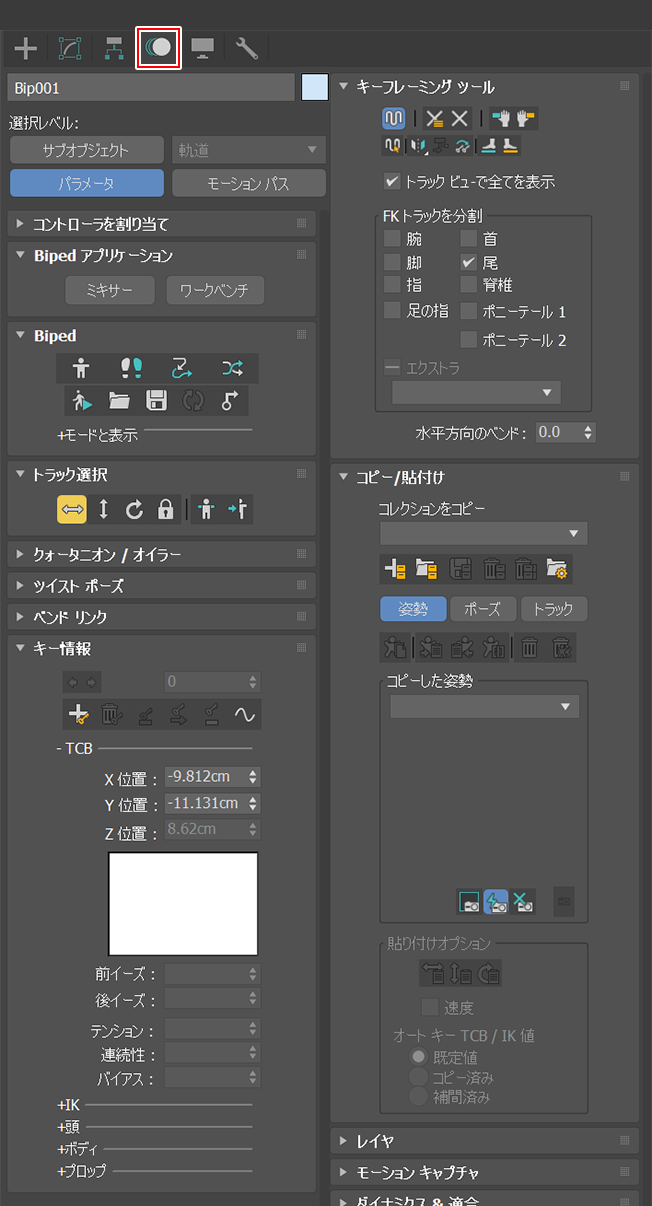Open the Motion panel tab
Screen dimensions: 652x1206
click(158, 47)
